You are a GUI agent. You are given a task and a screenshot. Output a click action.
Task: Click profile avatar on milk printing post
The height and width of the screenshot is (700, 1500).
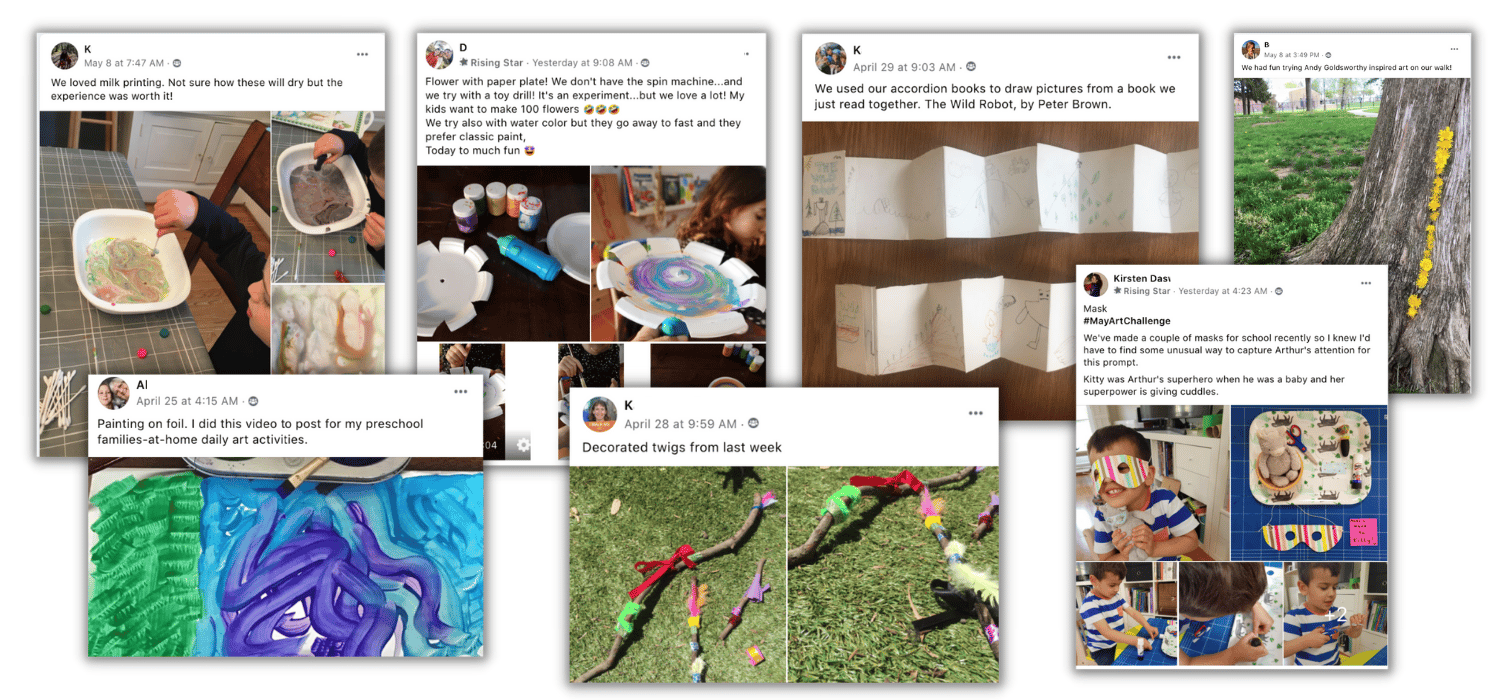pyautogui.click(x=65, y=56)
